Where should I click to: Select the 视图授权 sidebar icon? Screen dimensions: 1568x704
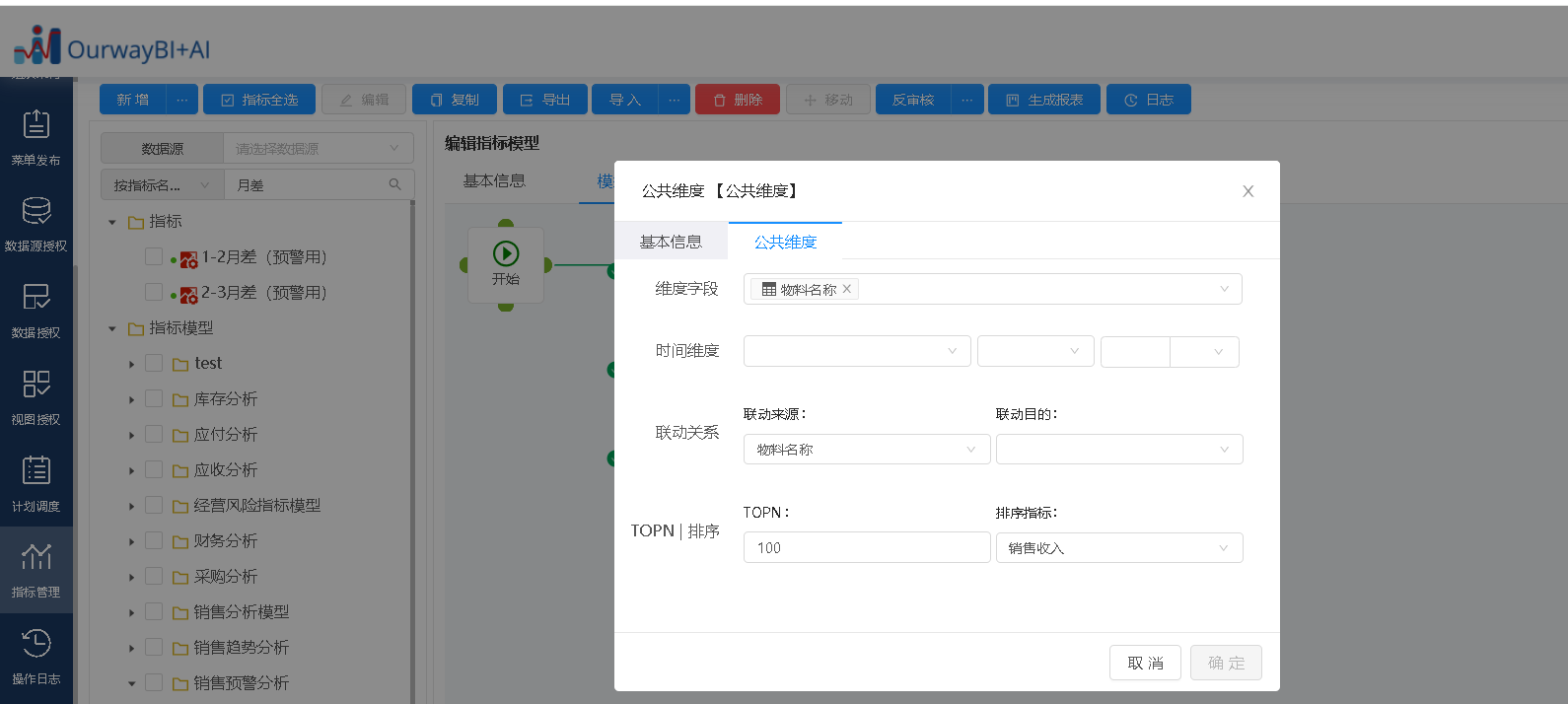click(36, 385)
